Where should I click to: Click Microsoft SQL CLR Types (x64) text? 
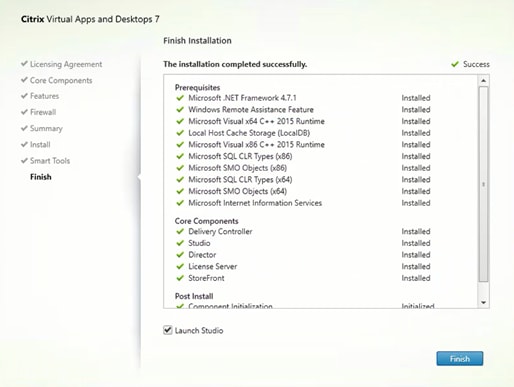click(x=240, y=180)
